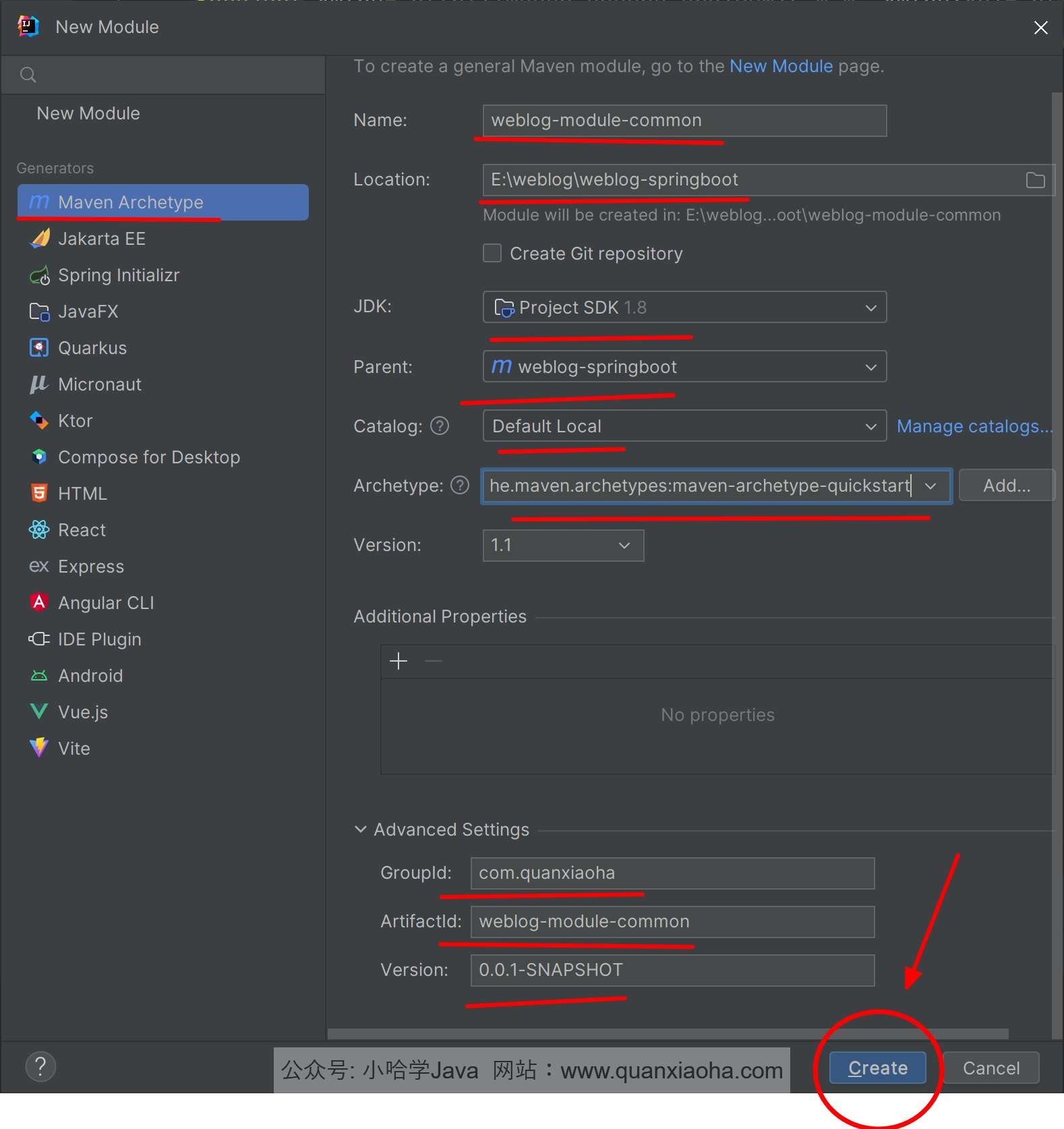Open the JDK Project SDK dropdown
Viewport: 1064px width, 1129px height.
tap(684, 308)
